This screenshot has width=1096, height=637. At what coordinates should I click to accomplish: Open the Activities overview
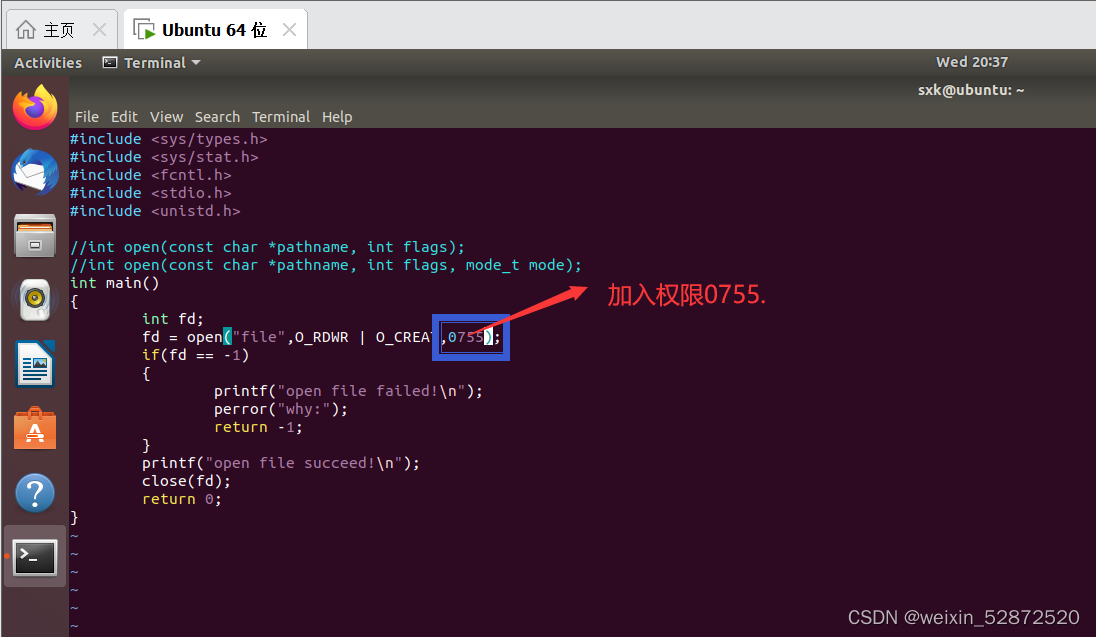pyautogui.click(x=48, y=63)
